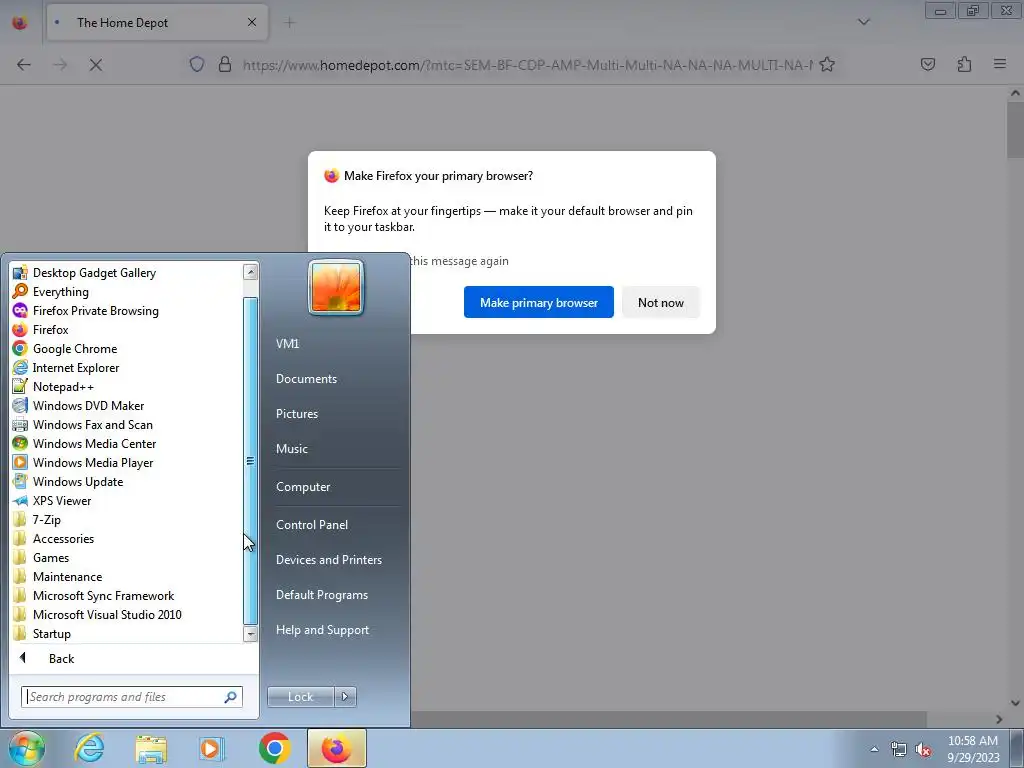Click the programs list scroll up arrow
Screen dimensions: 1024x768
(250, 272)
